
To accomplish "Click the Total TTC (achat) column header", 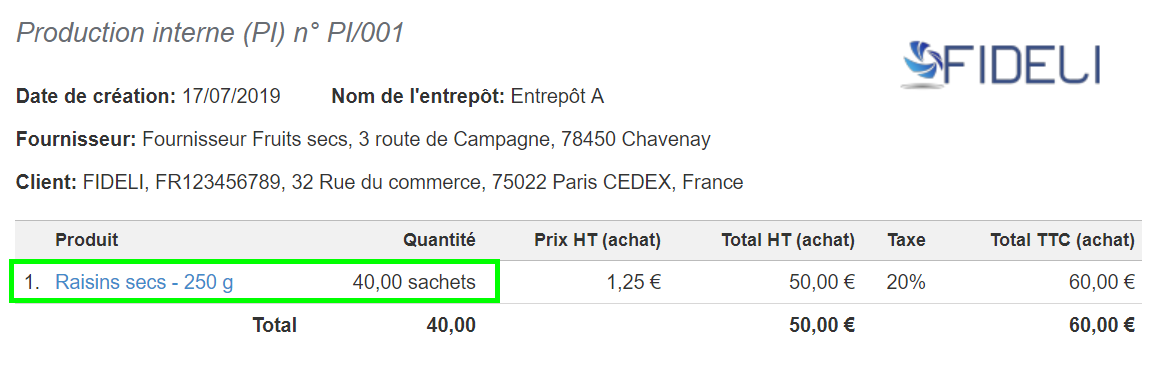I will pyautogui.click(x=1062, y=240).
